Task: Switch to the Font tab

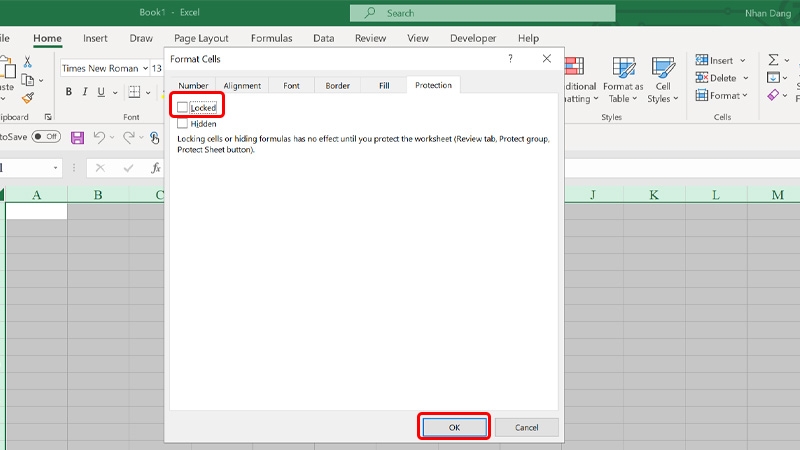Action: pos(291,86)
